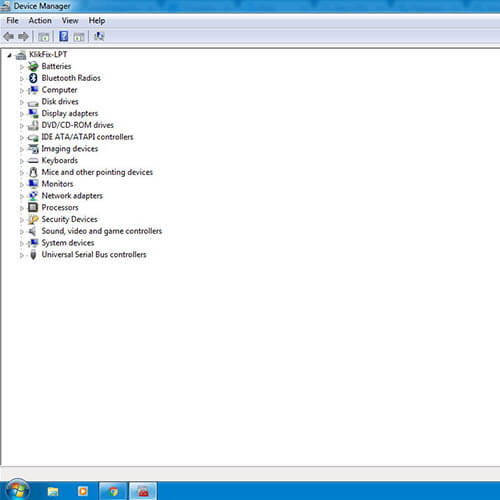Expand the Batteries node arrow
500x500 pixels.
(x=22, y=67)
